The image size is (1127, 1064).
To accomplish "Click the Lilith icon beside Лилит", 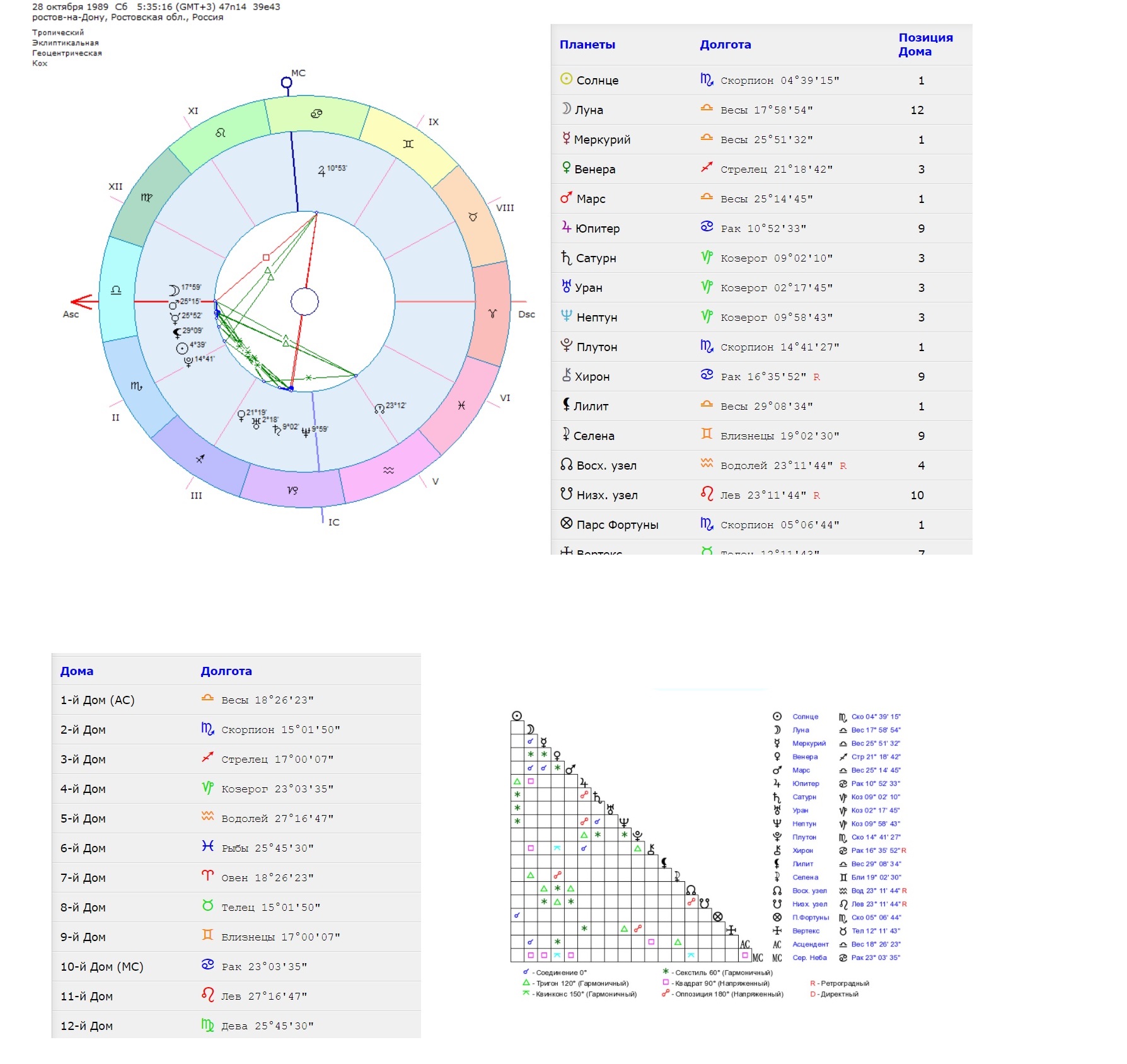I will pos(566,405).
